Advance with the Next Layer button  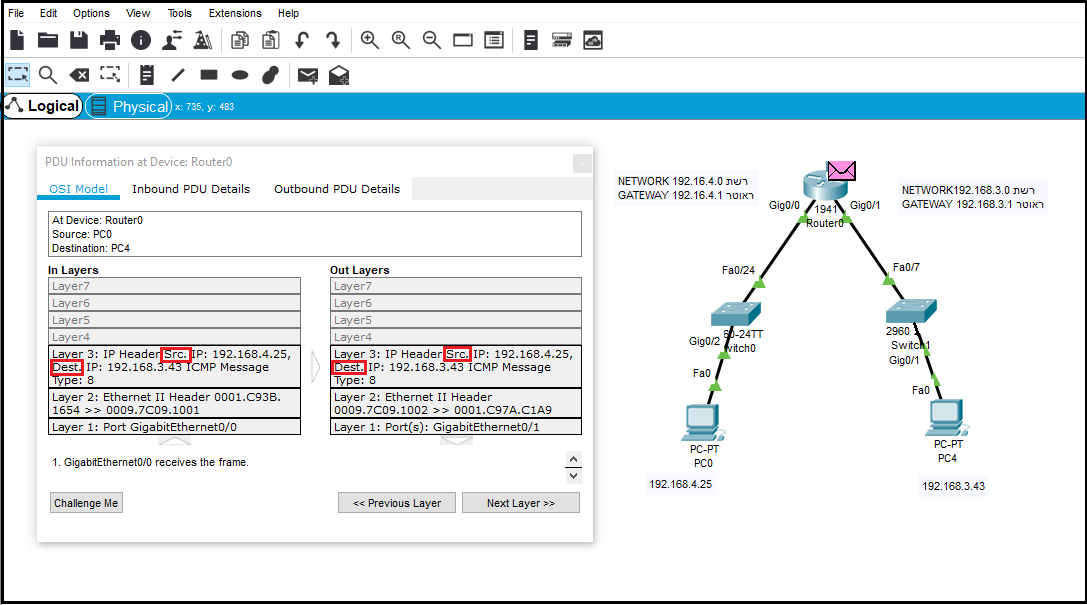521,503
